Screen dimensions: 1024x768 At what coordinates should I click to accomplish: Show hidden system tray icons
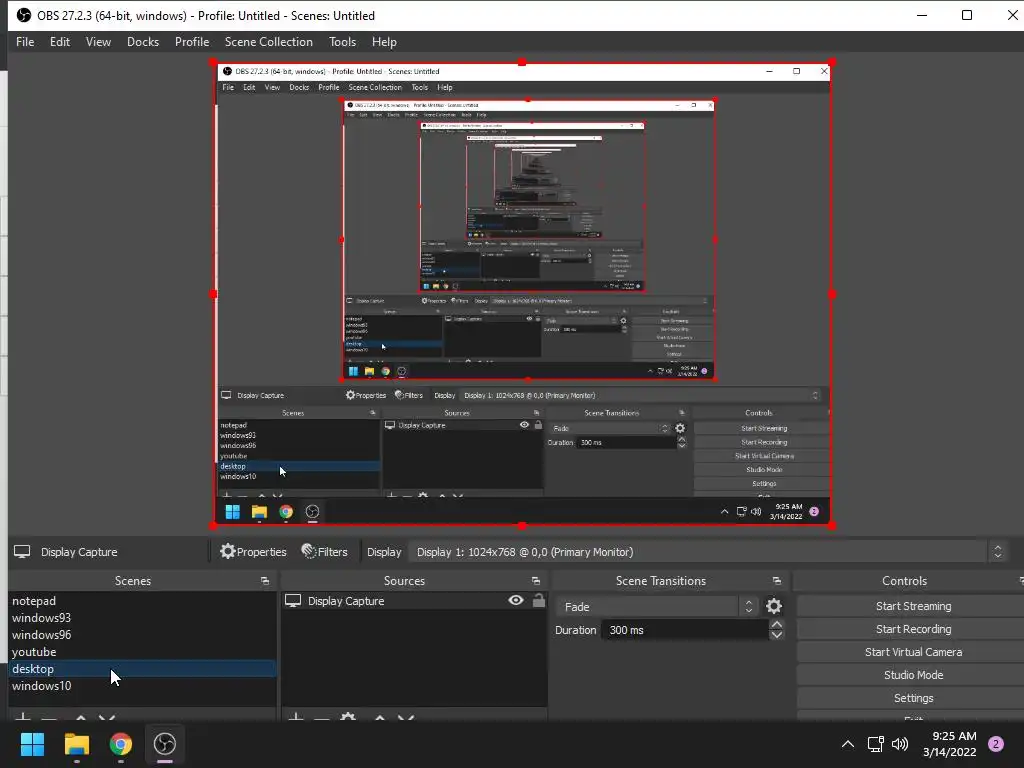[848, 744]
